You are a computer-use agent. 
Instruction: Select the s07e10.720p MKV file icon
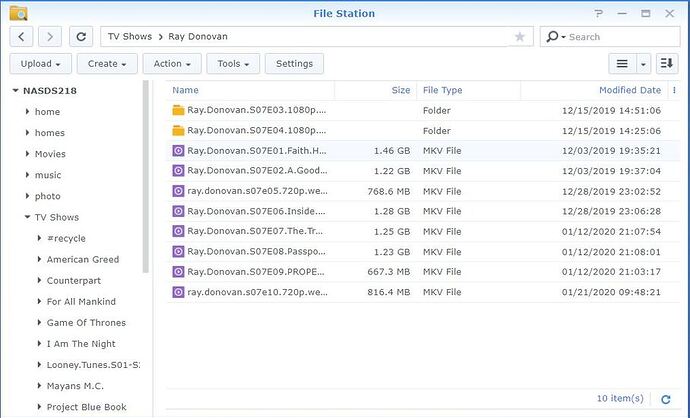178,292
